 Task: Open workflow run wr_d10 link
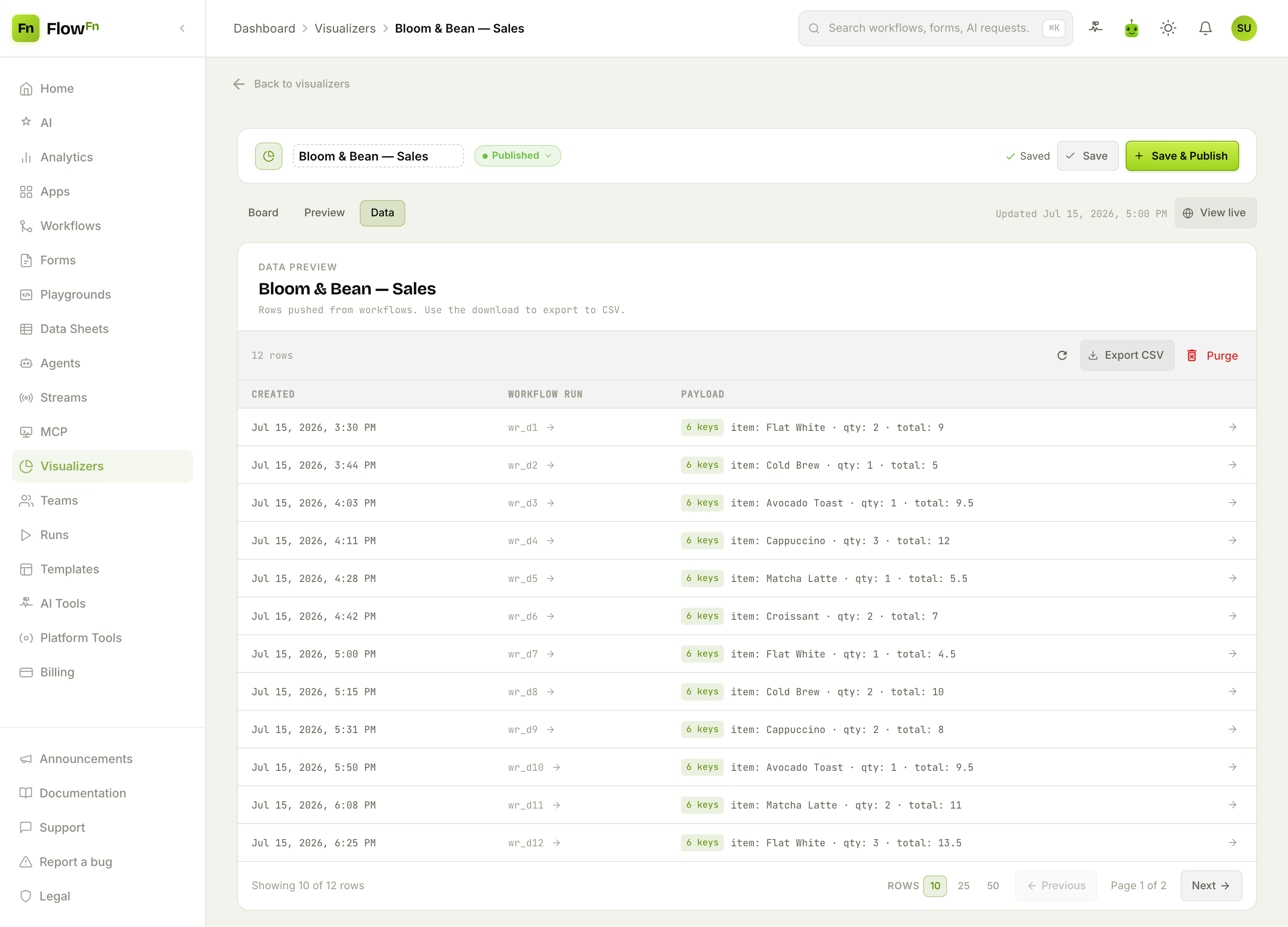534,767
